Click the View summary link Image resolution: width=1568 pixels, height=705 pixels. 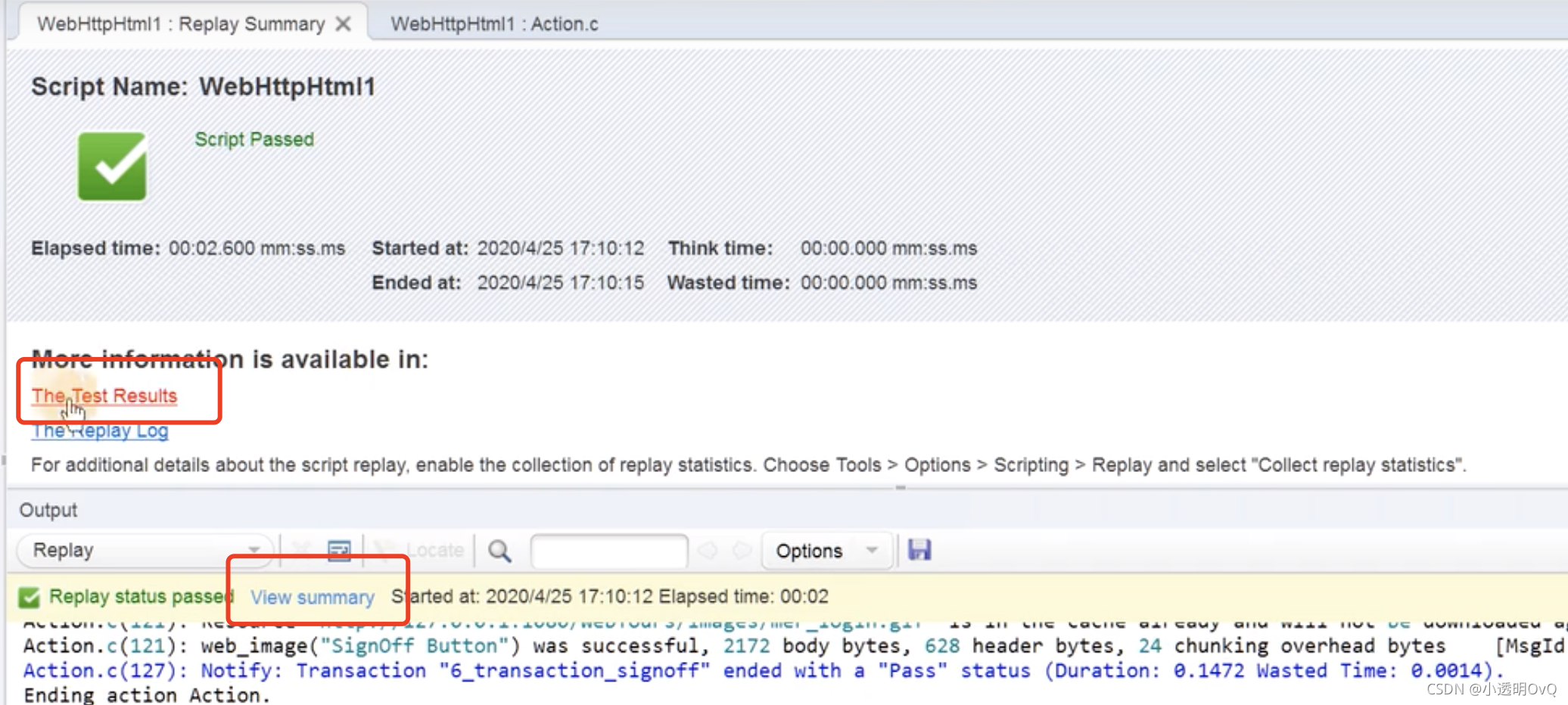pyautogui.click(x=313, y=598)
